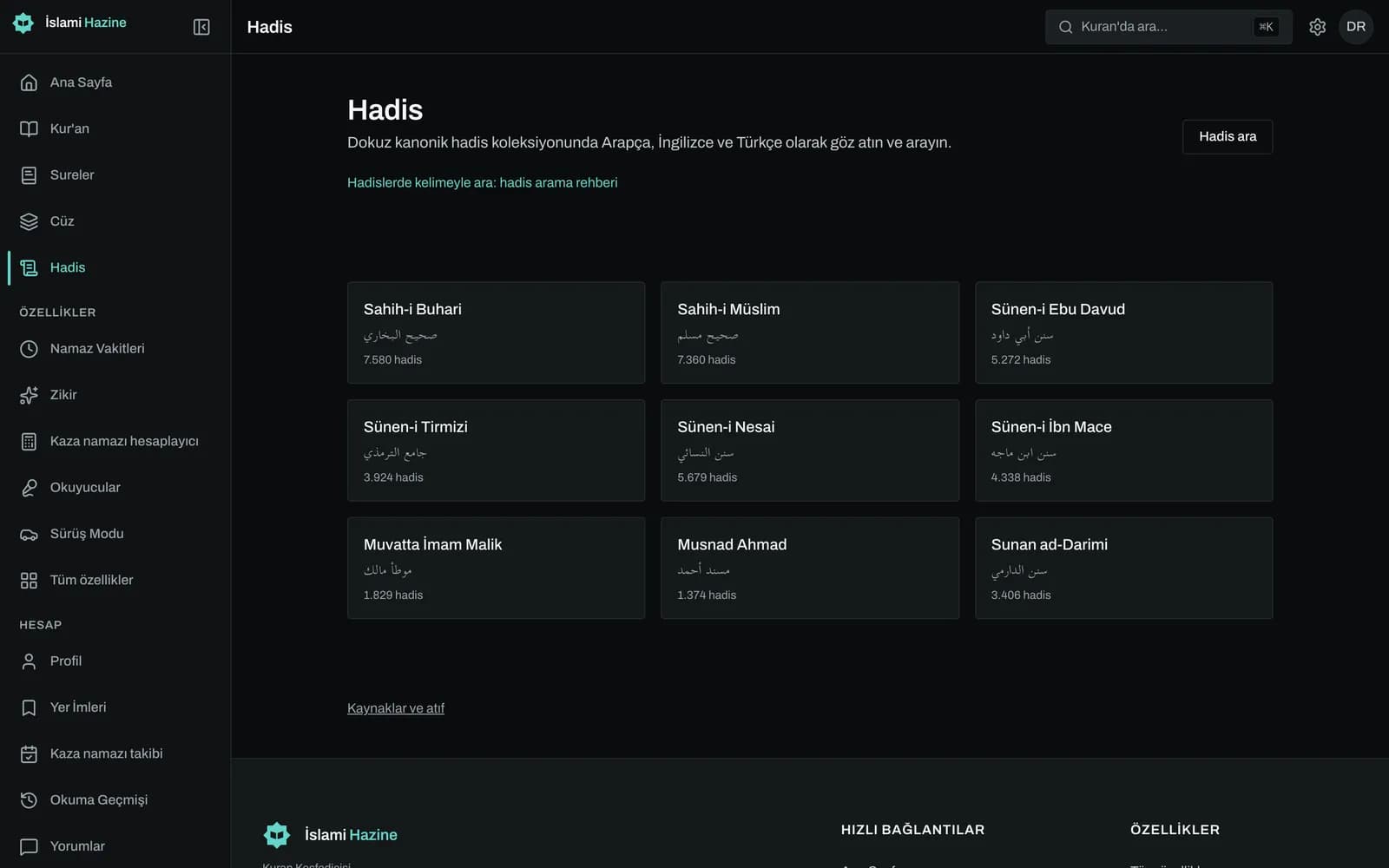Open Namaz Vakitleri clock icon
Screen dimensions: 1389x868
point(29,349)
